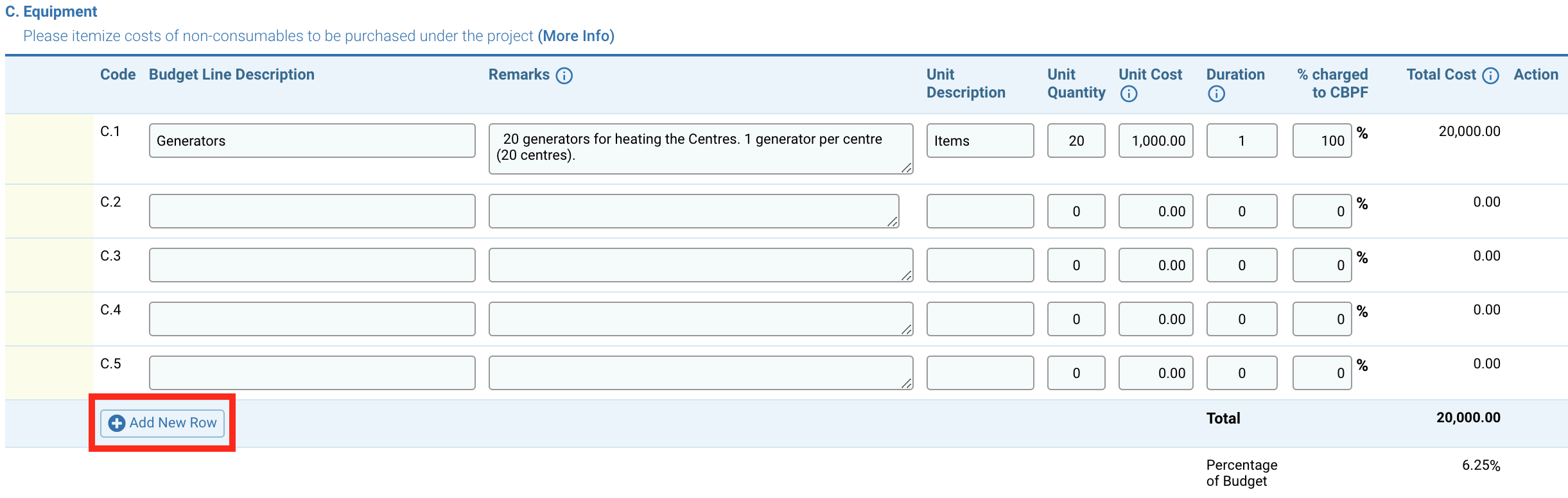Click the C.2 unit description field

(980, 211)
